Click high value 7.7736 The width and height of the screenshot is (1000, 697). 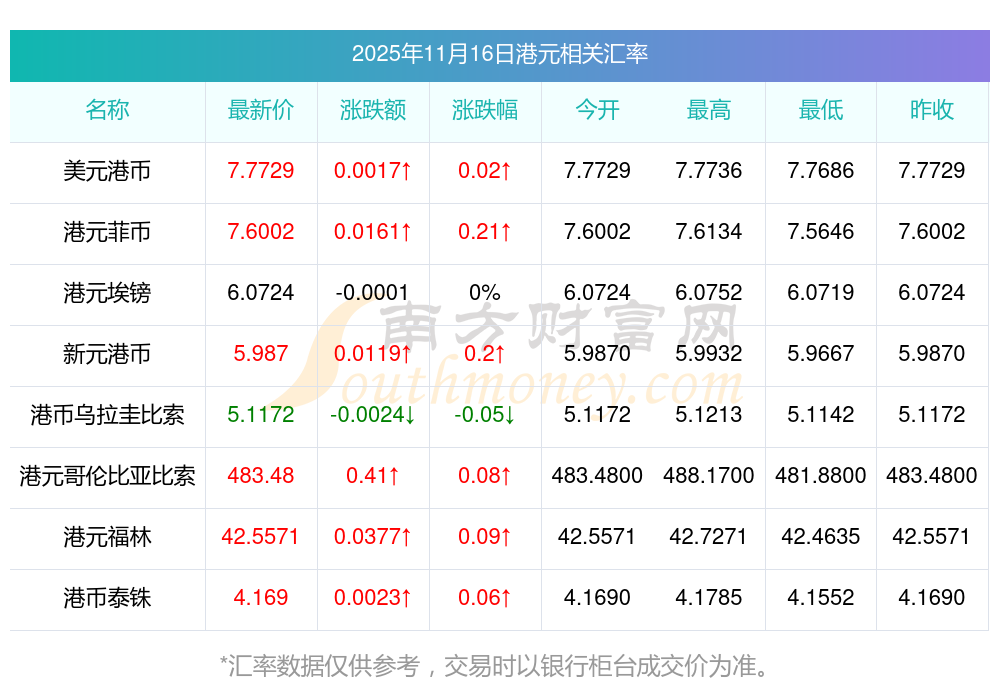coord(709,170)
